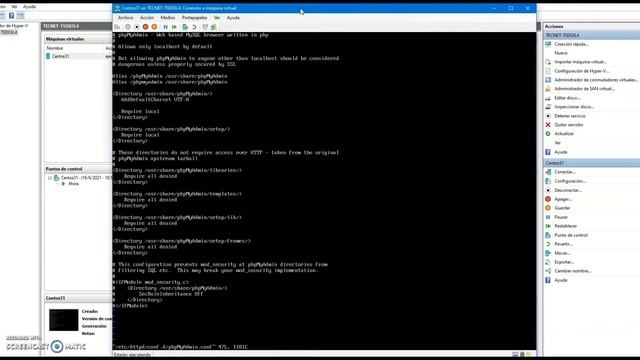The image size is (640, 360).
Task: Send Ctrl+Alt+Del using the VM toolbar icon
Action: (117, 27)
